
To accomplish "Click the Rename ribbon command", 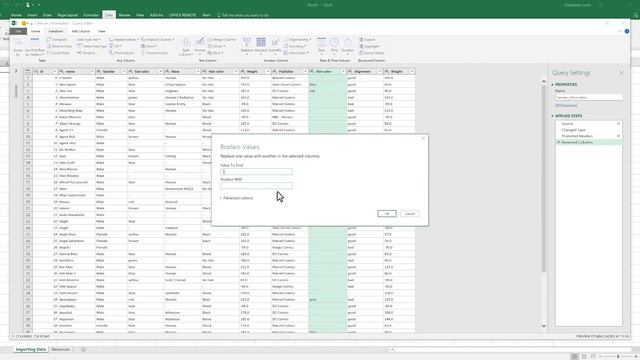I will tap(86, 53).
